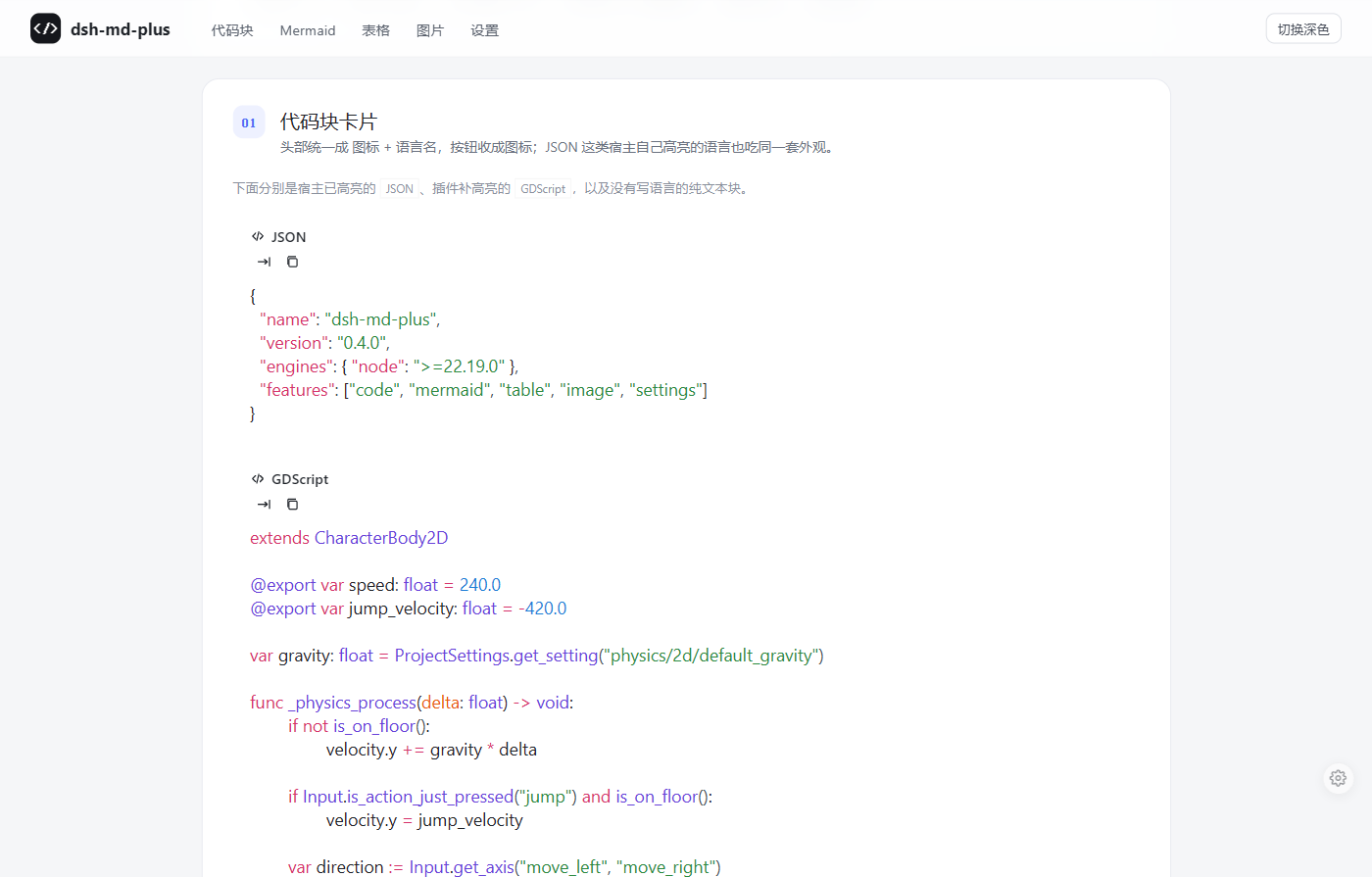Image resolution: width=1372 pixels, height=877 pixels.
Task: Click the inline GDScript code chip
Action: click(x=543, y=189)
